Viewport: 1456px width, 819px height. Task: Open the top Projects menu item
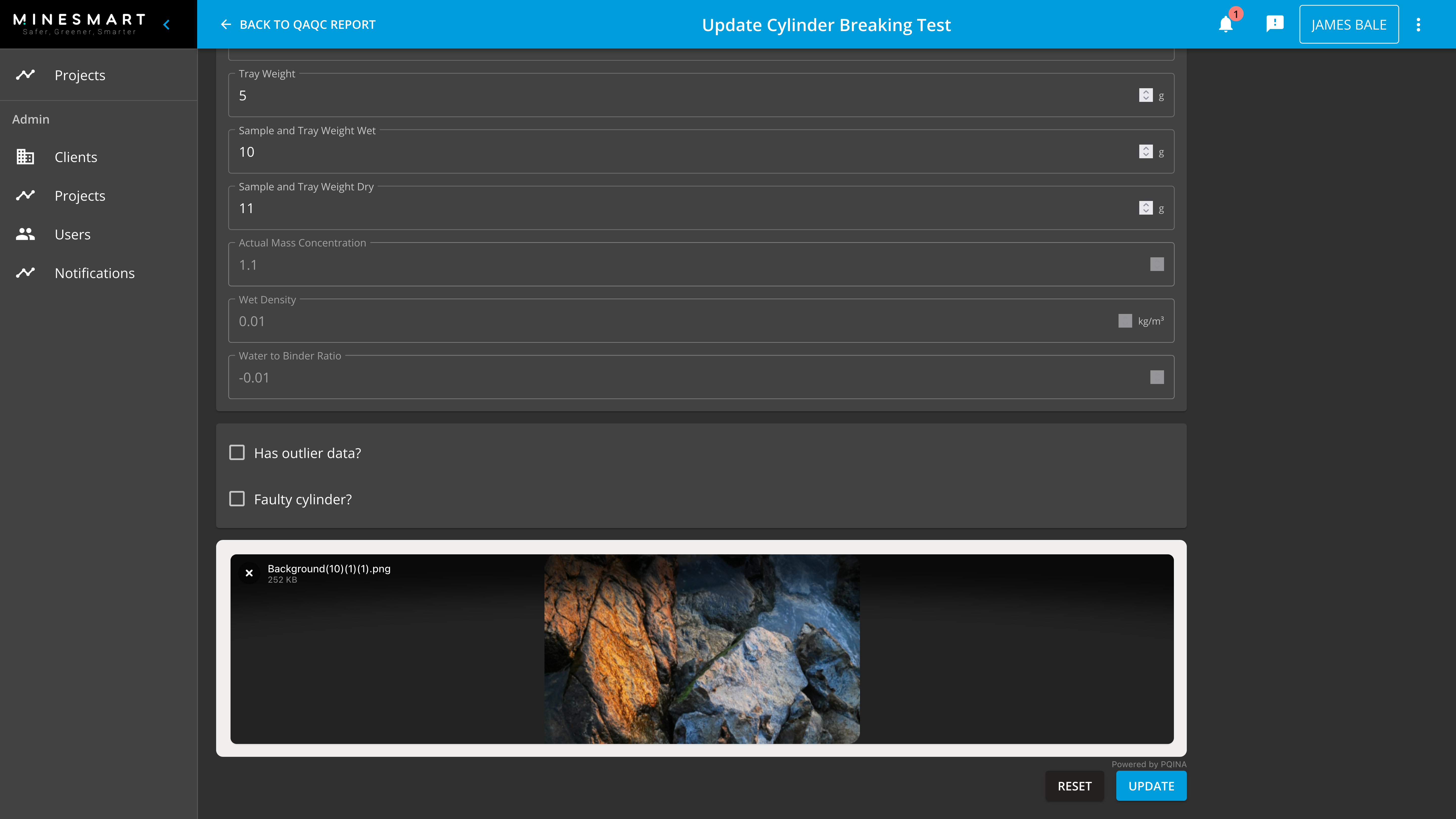pos(80,75)
